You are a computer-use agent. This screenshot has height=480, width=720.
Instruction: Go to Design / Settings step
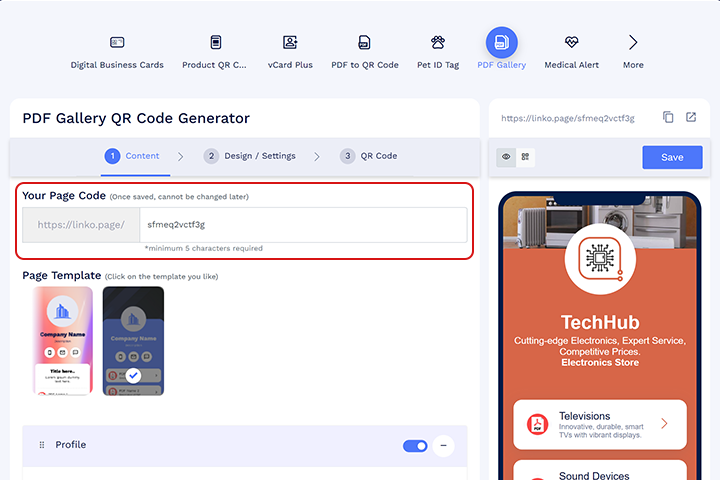pyautogui.click(x=250, y=156)
